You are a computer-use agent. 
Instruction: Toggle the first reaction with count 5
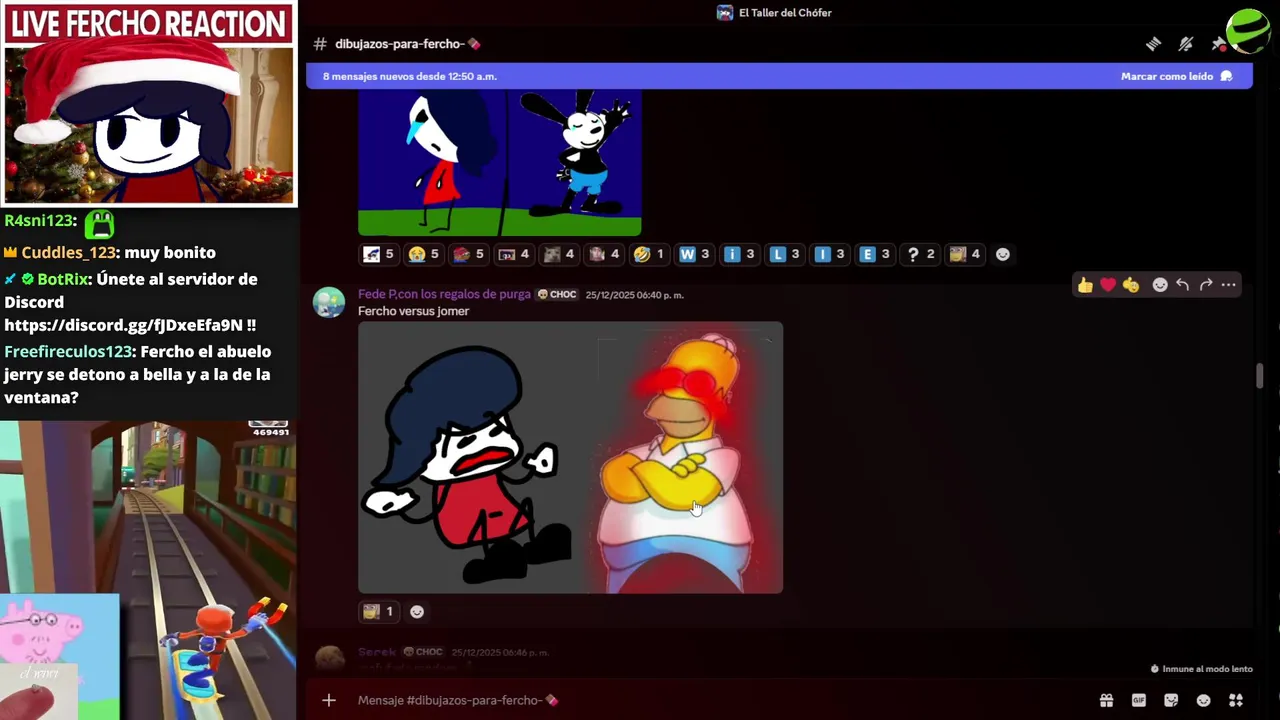click(378, 254)
